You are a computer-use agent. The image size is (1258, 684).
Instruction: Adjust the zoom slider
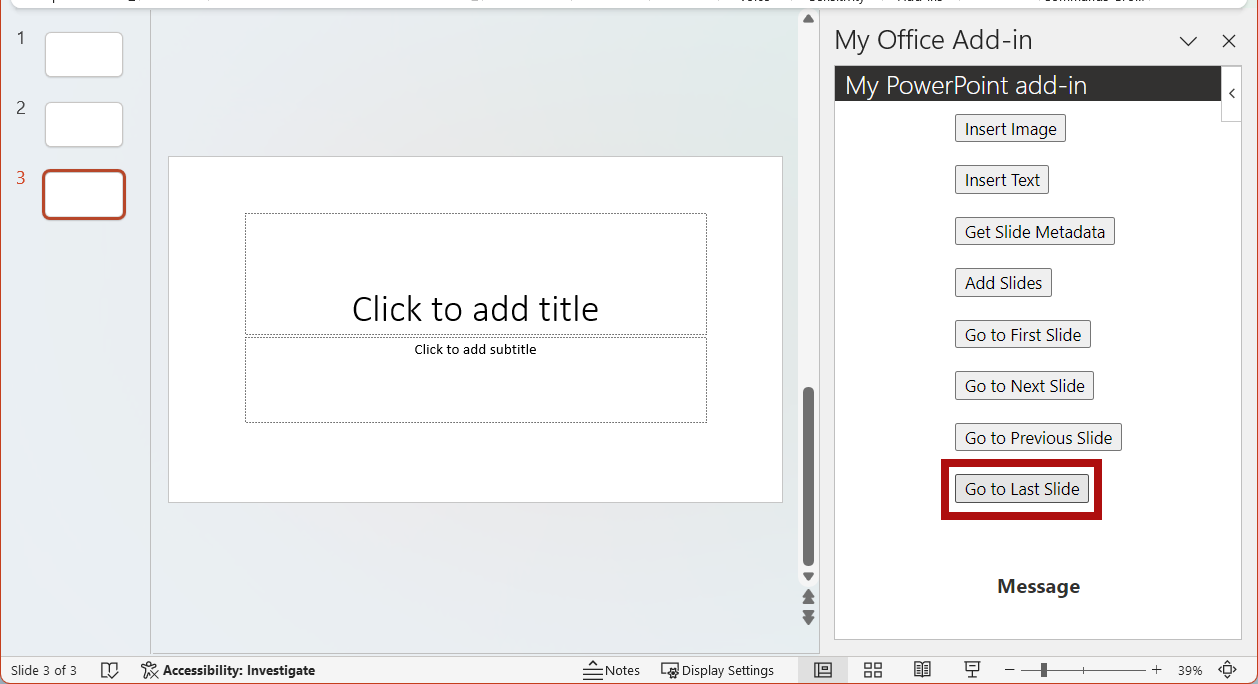click(x=1044, y=670)
